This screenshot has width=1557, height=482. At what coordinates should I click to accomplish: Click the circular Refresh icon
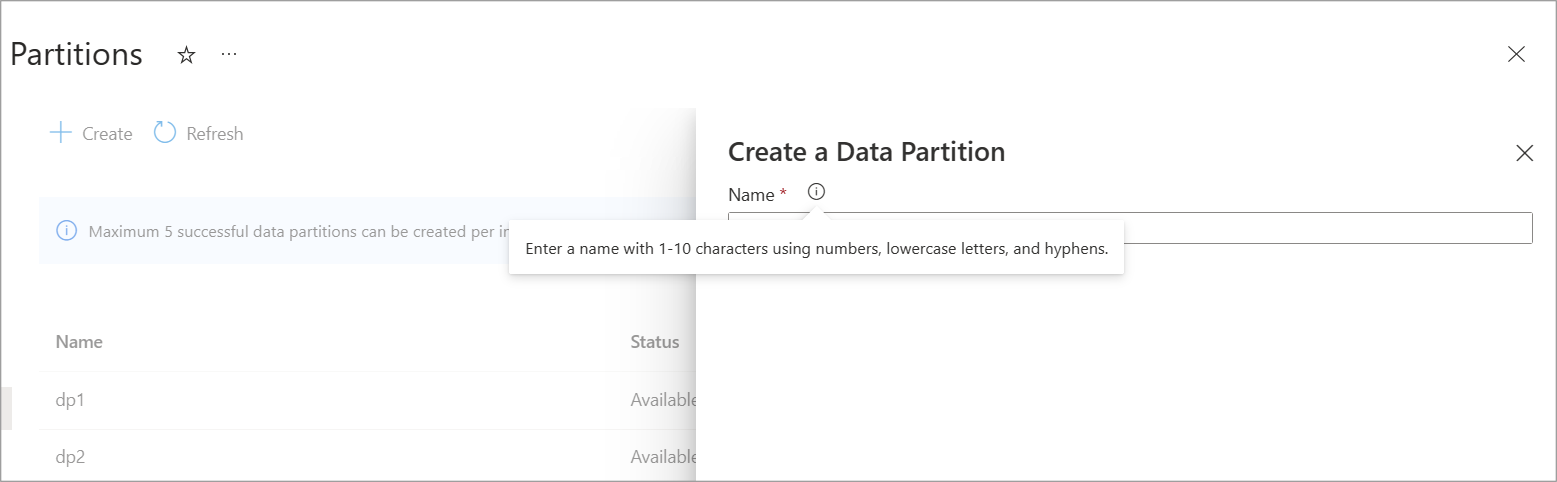pyautogui.click(x=165, y=133)
